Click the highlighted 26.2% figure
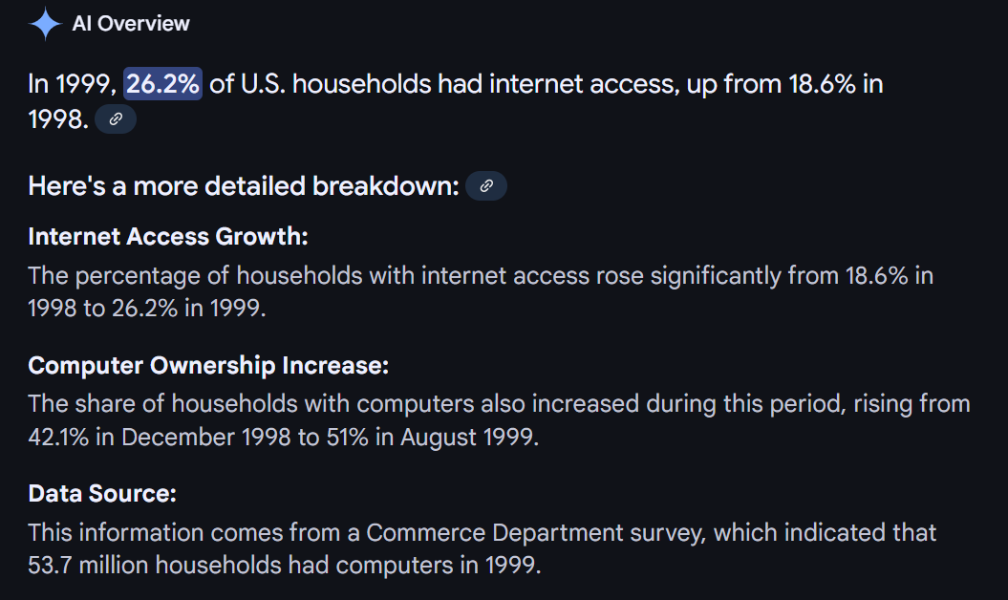The width and height of the screenshot is (1008, 600). (163, 84)
